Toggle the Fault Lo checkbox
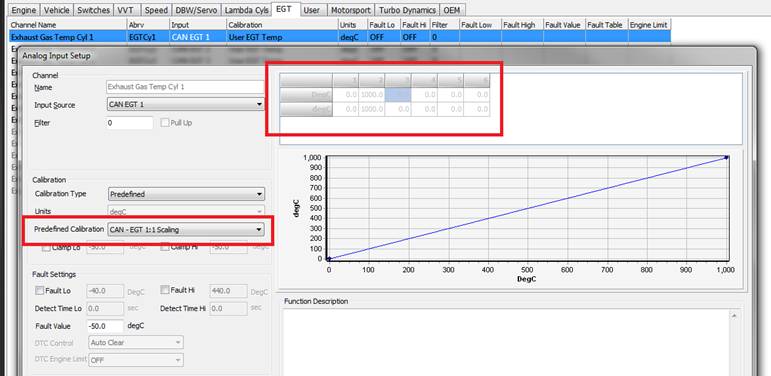This screenshot has width=771, height=376. point(40,290)
